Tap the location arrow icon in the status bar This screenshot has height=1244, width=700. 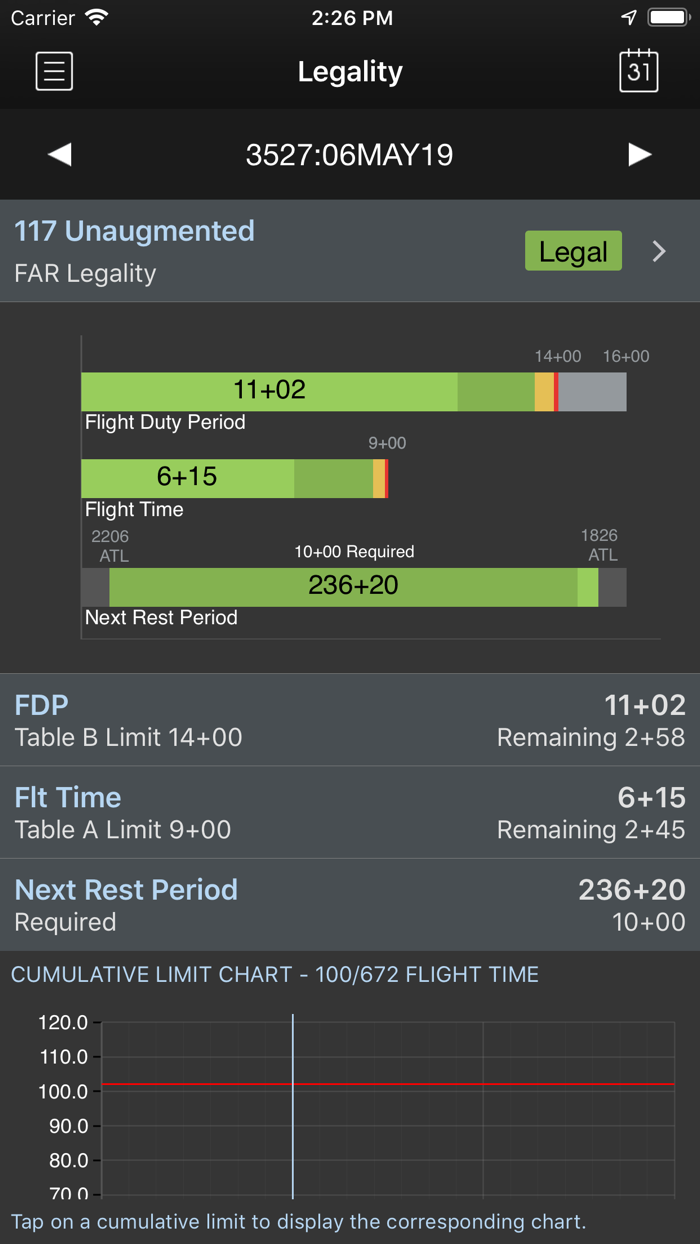(x=628, y=16)
